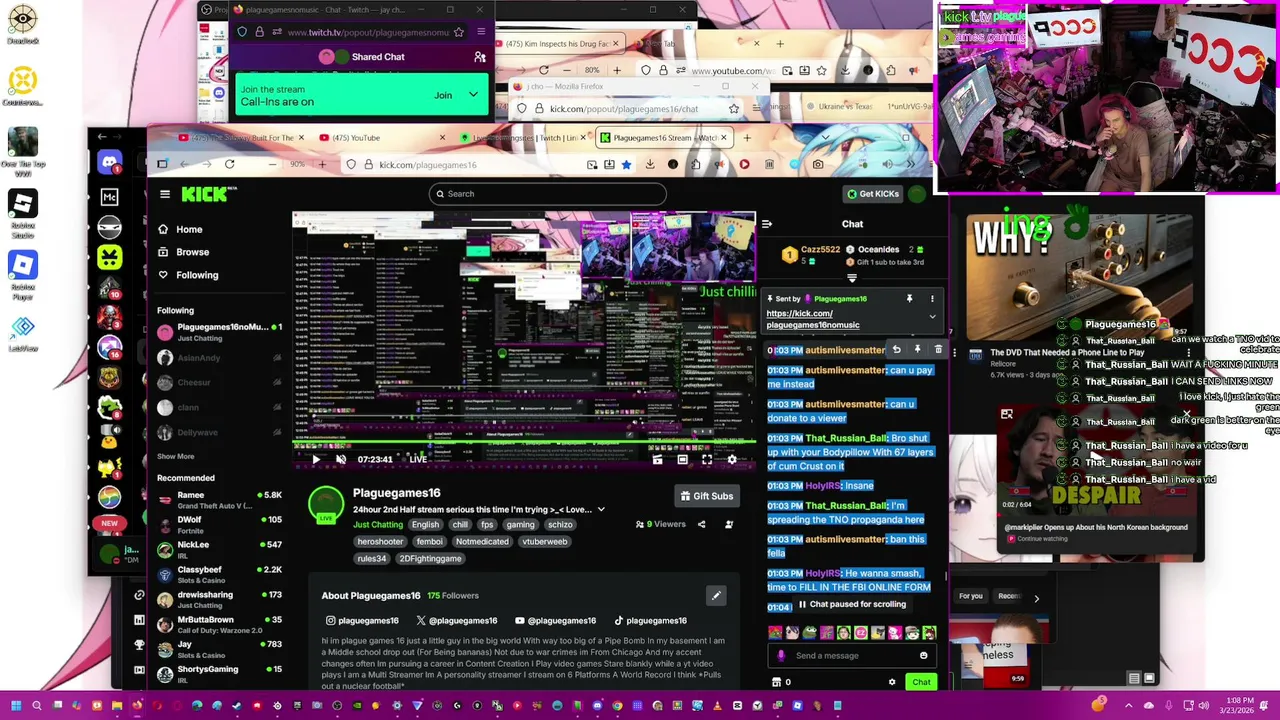
Task: Open pinned kick.com/plaguegames16nomusic link
Action: click(813, 319)
